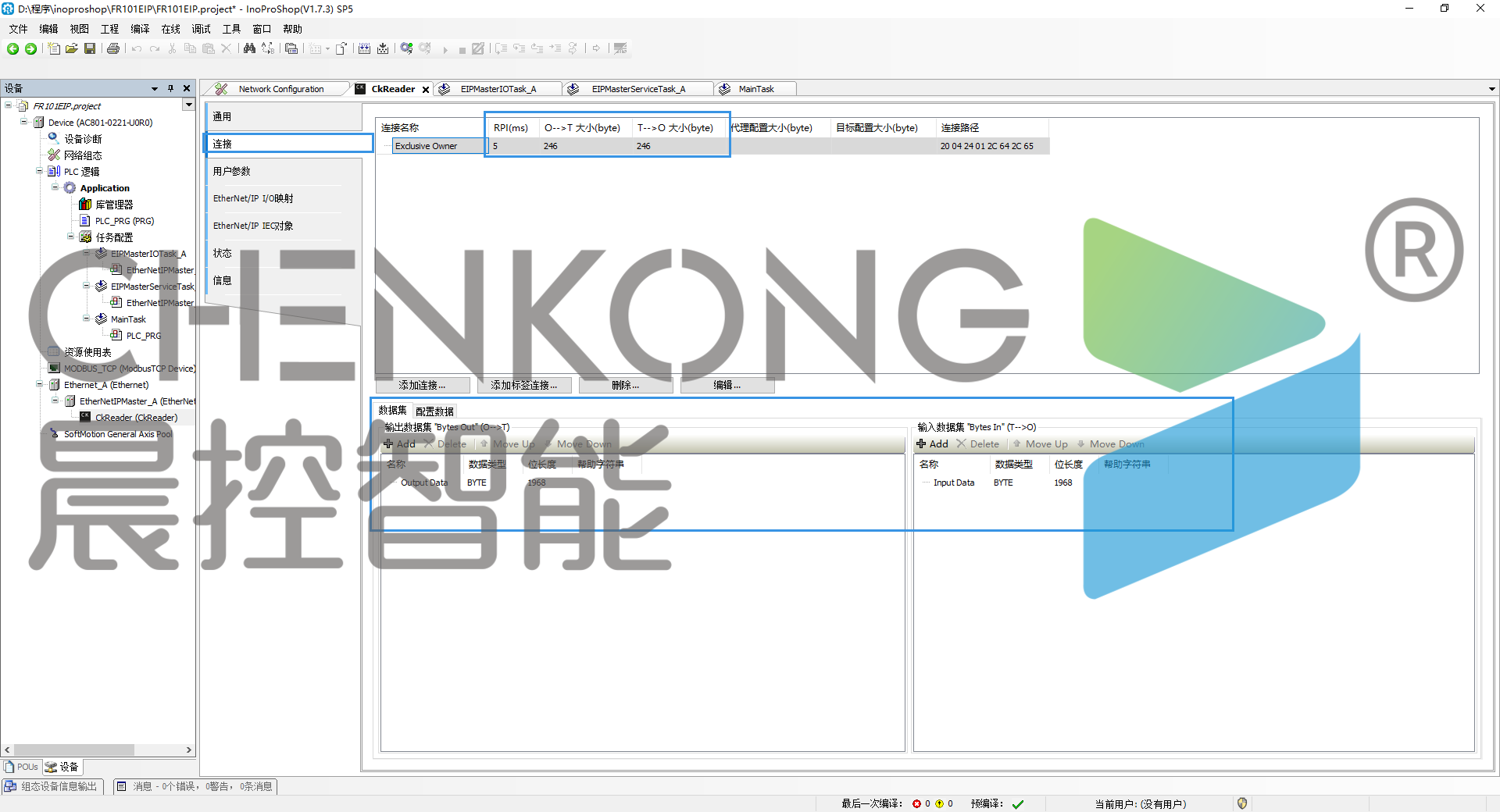The image size is (1500, 812).
Task: Collapse the Application node
Action: pos(55,187)
